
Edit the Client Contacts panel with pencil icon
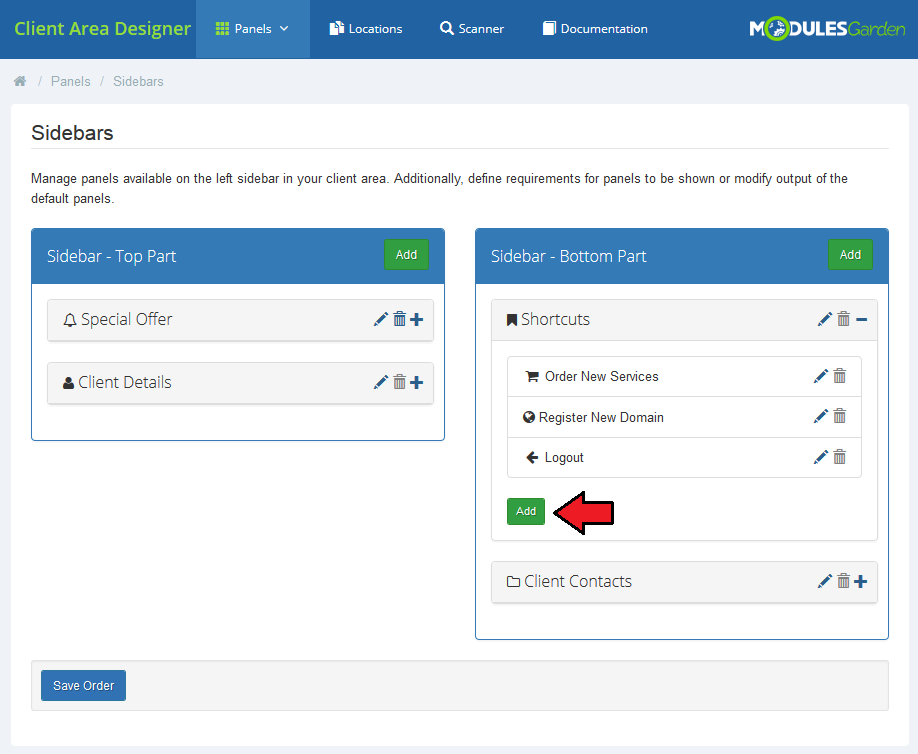tap(824, 581)
